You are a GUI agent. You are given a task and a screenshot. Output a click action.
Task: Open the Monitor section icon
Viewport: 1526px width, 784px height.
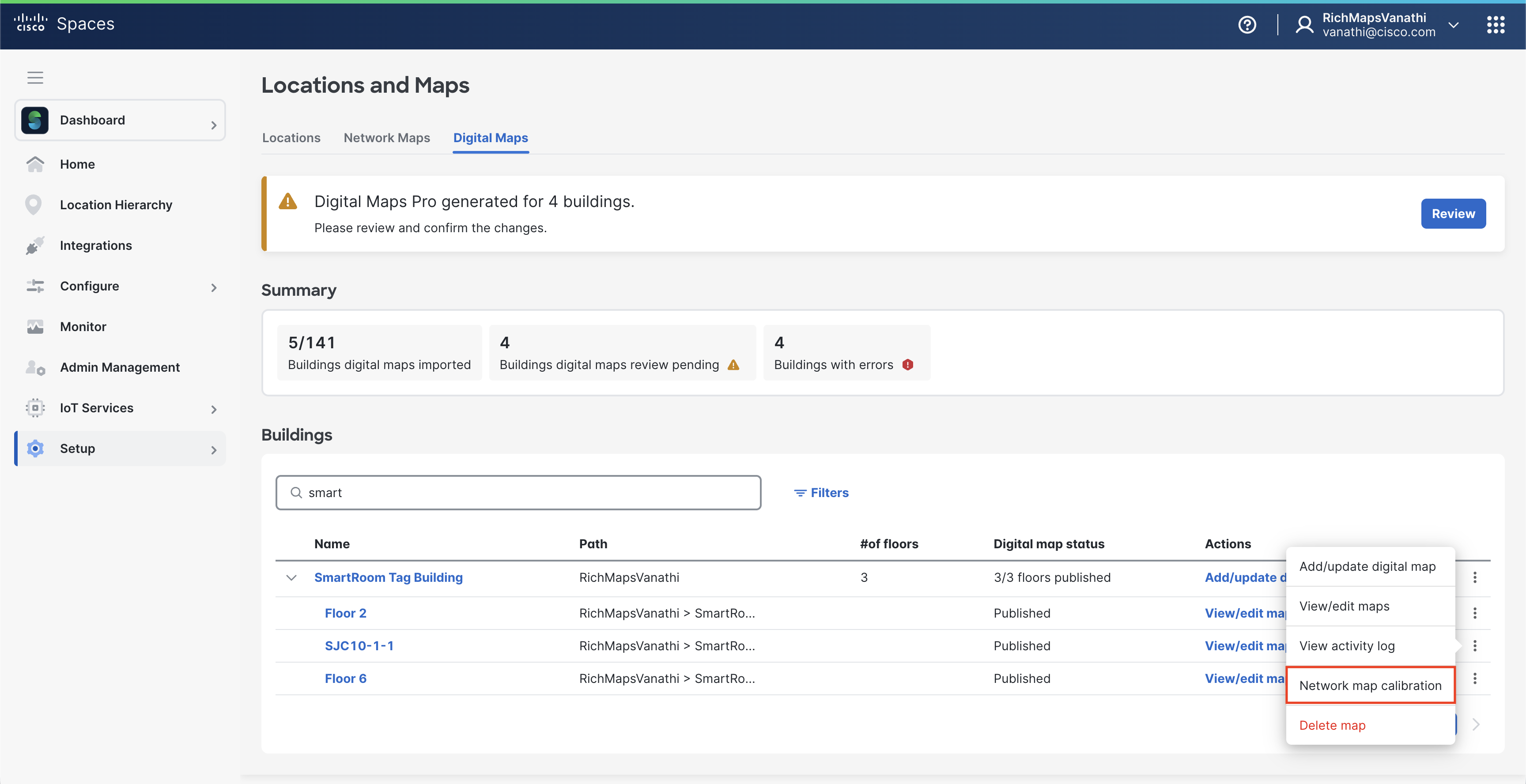click(x=35, y=326)
